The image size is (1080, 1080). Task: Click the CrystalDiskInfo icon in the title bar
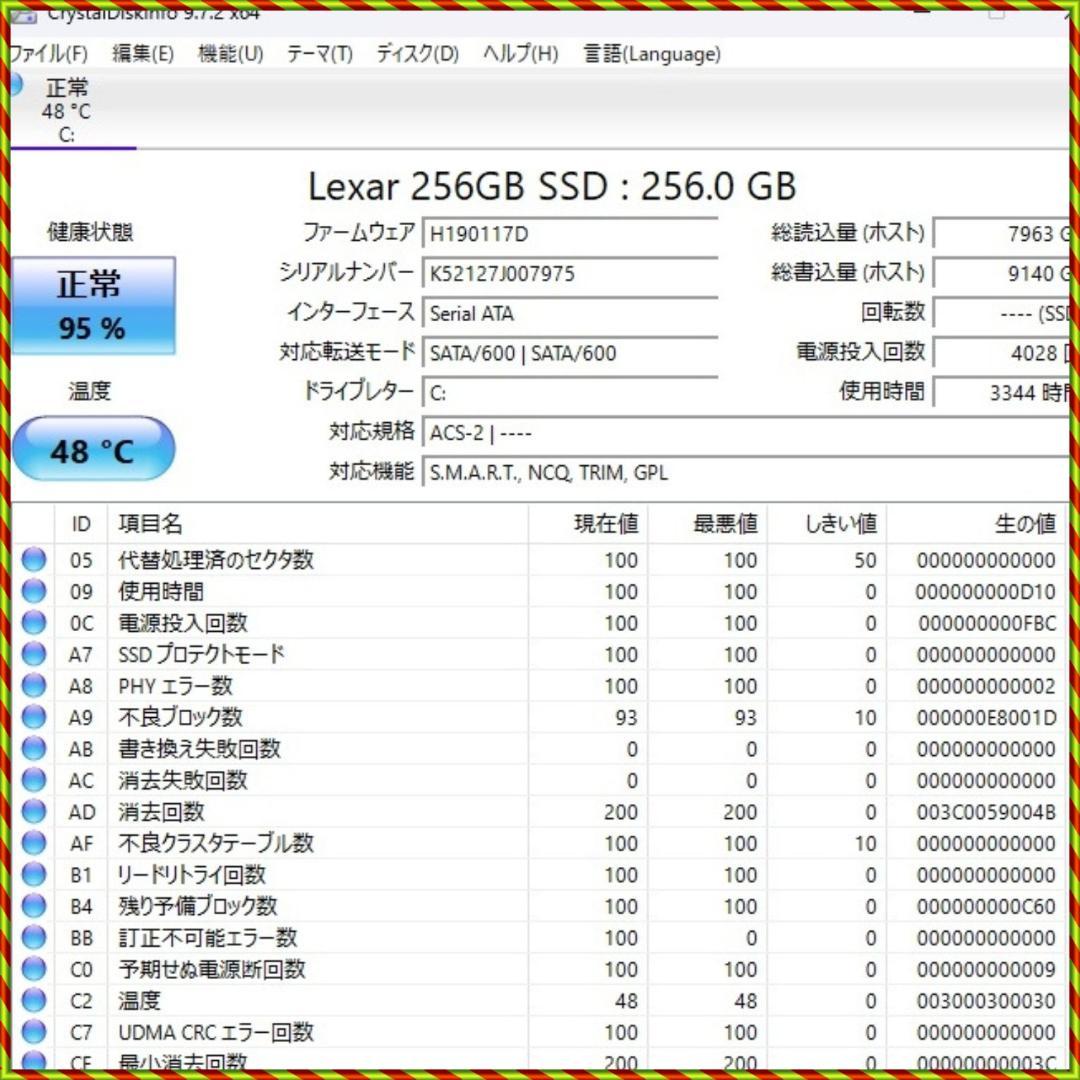point(22,14)
